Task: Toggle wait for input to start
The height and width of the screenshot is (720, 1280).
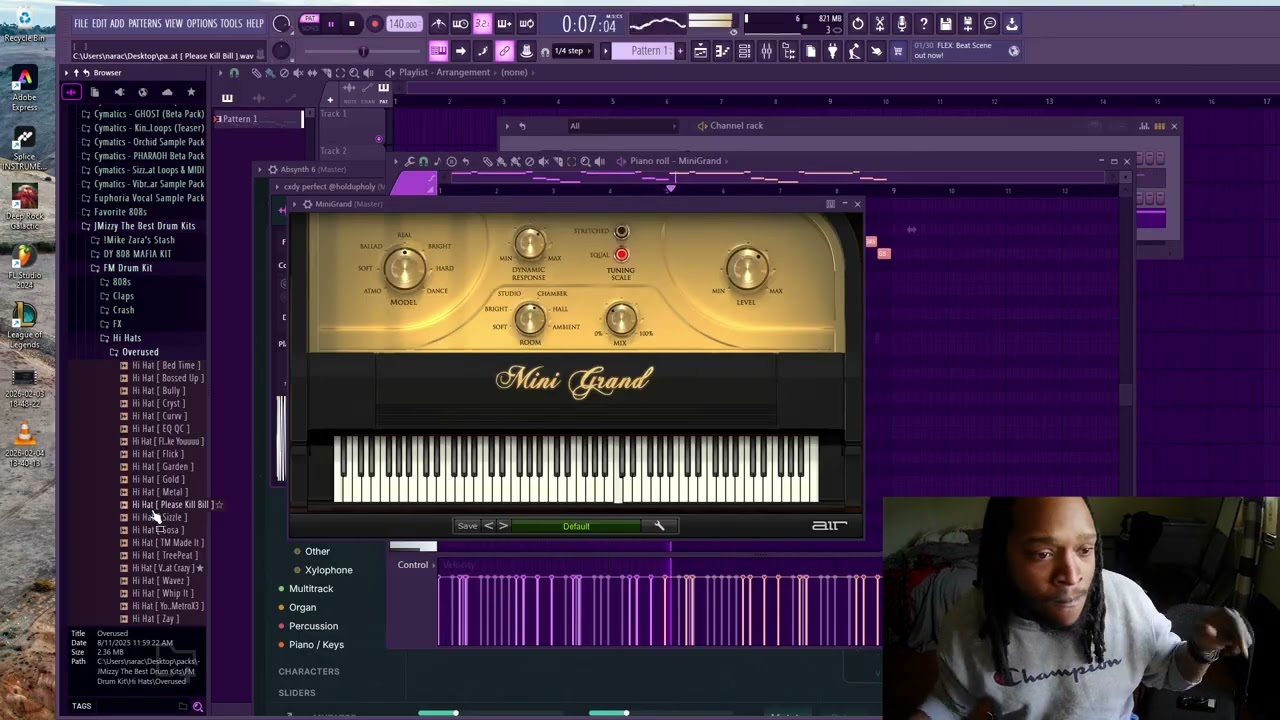Action: (x=460, y=23)
